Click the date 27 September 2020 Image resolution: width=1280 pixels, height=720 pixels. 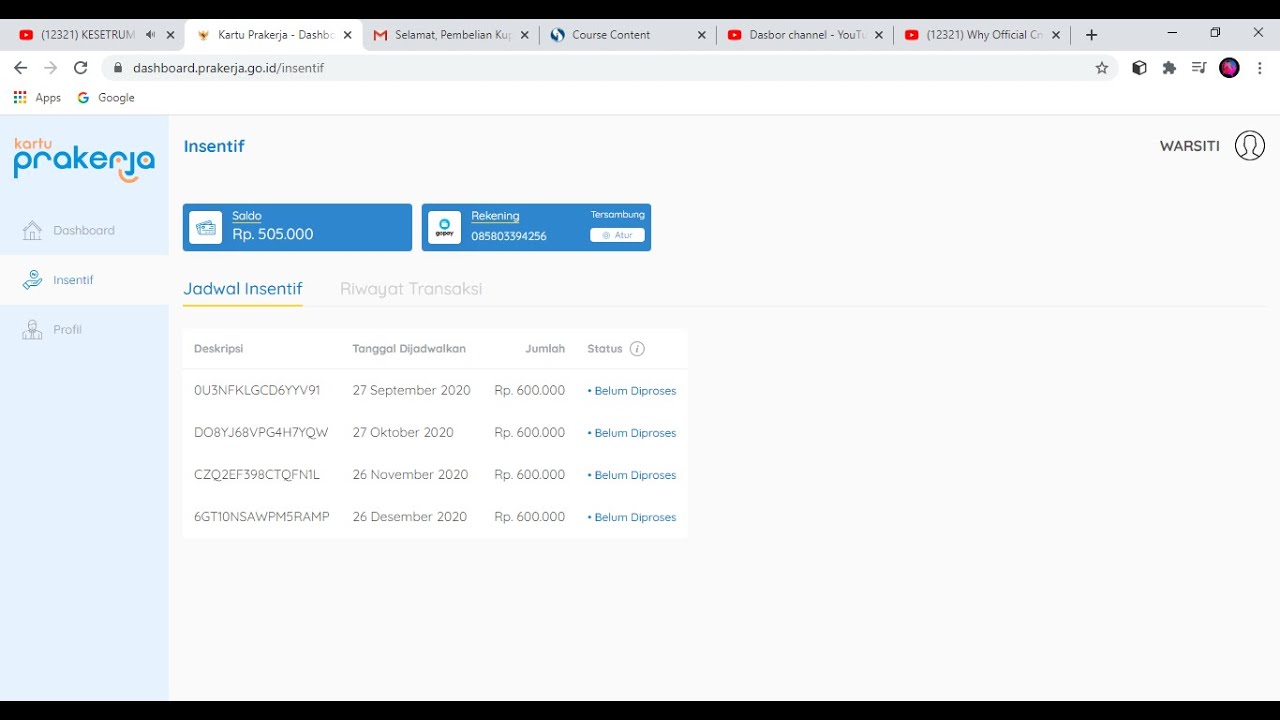[x=411, y=391]
